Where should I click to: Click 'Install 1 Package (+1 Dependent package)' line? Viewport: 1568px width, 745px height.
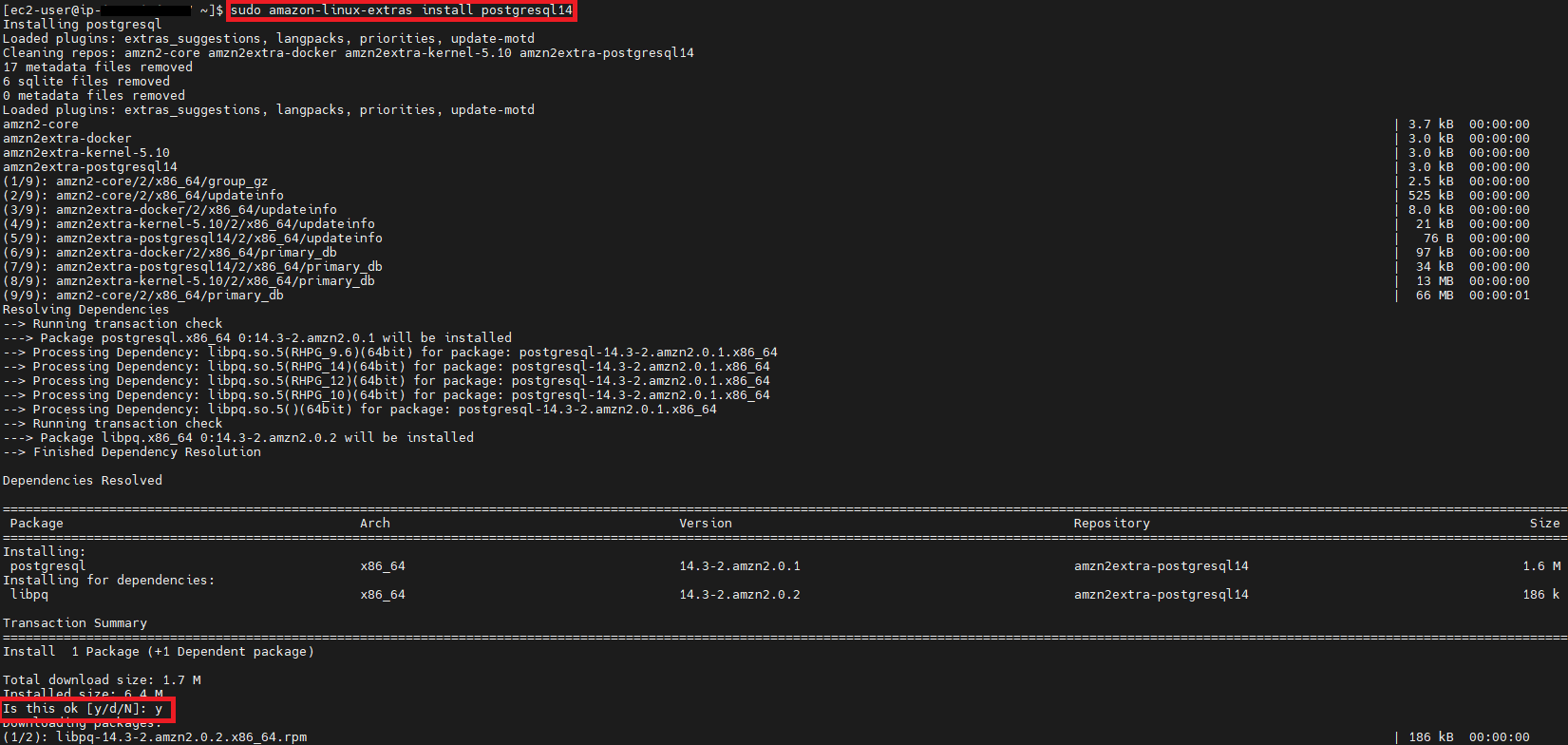click(x=159, y=652)
